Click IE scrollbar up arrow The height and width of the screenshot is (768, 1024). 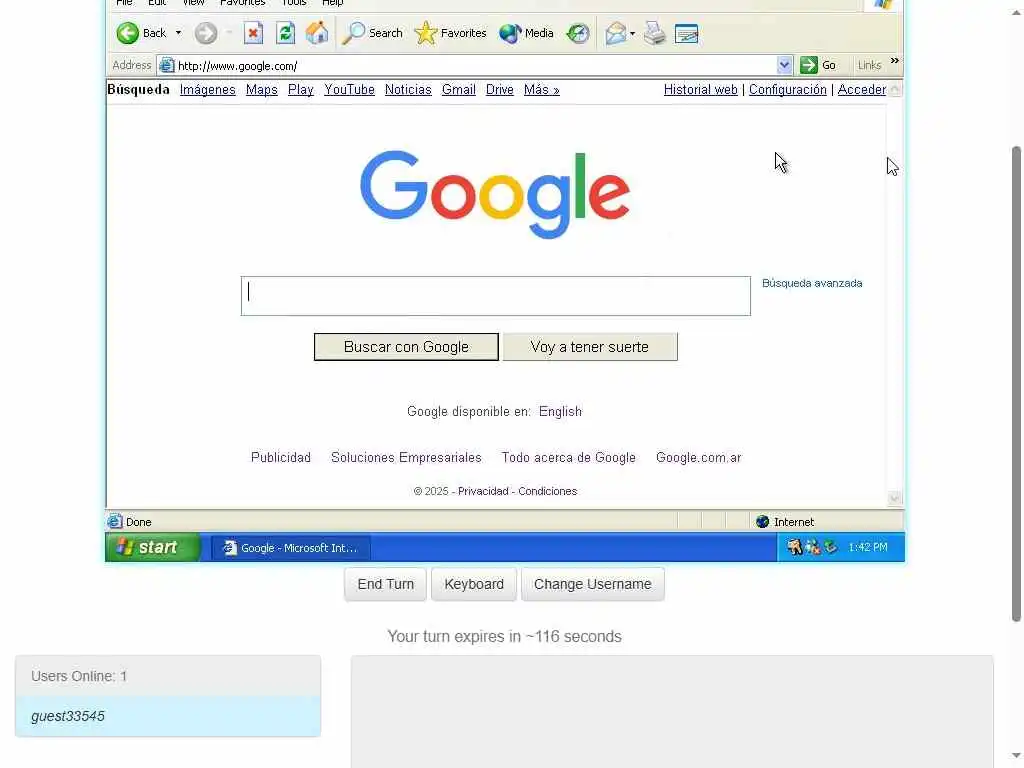pyautogui.click(x=895, y=89)
